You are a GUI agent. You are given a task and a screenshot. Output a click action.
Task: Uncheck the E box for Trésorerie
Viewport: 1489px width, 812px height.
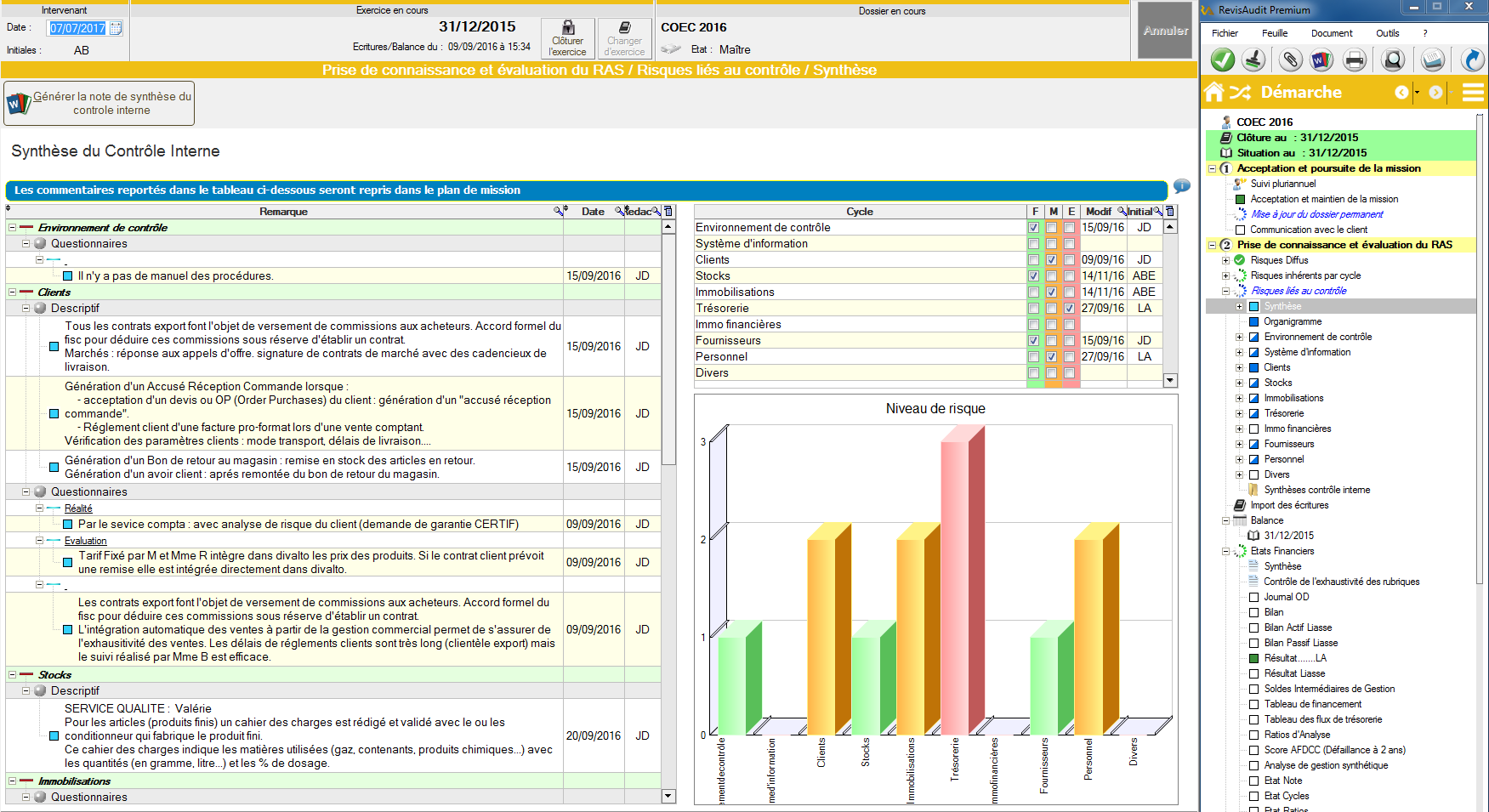point(1069,309)
